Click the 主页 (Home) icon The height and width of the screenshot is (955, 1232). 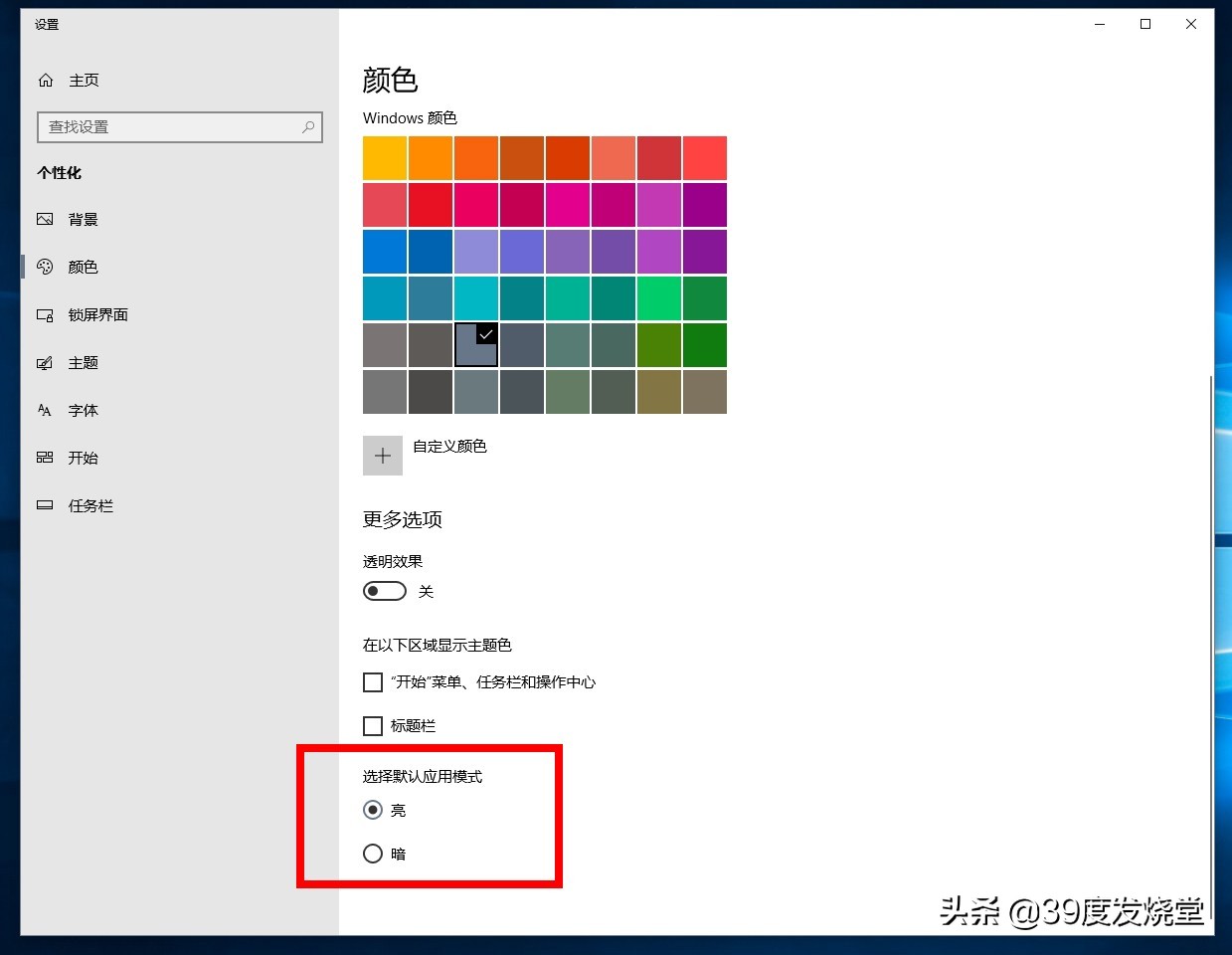click(46, 80)
